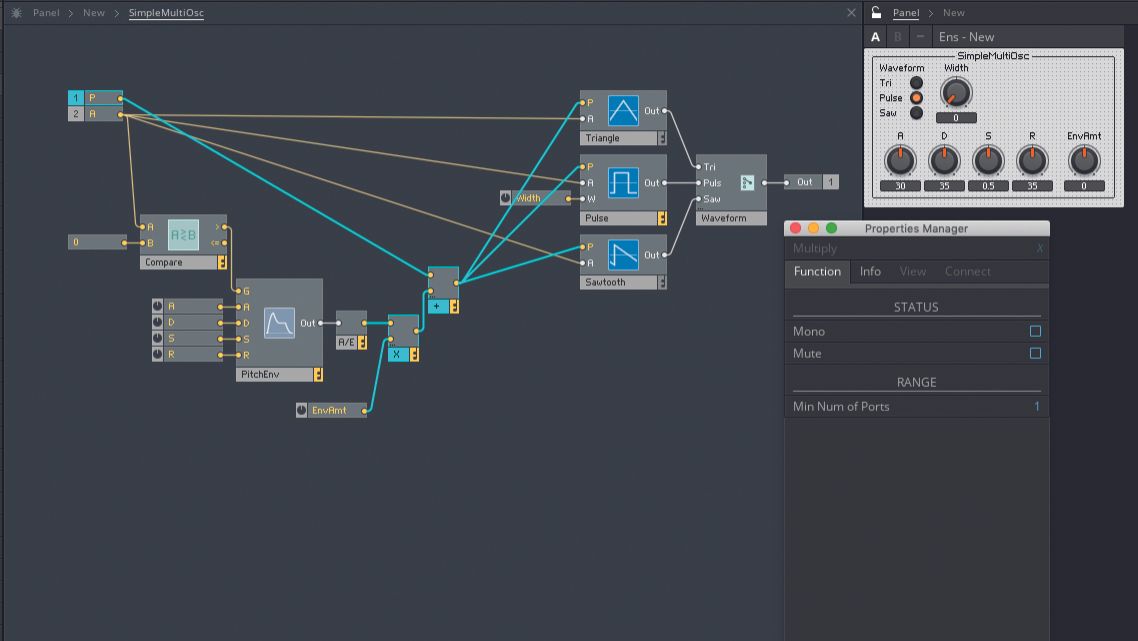Click the Add module + icon
The image size is (1138, 641).
pyautogui.click(x=438, y=305)
